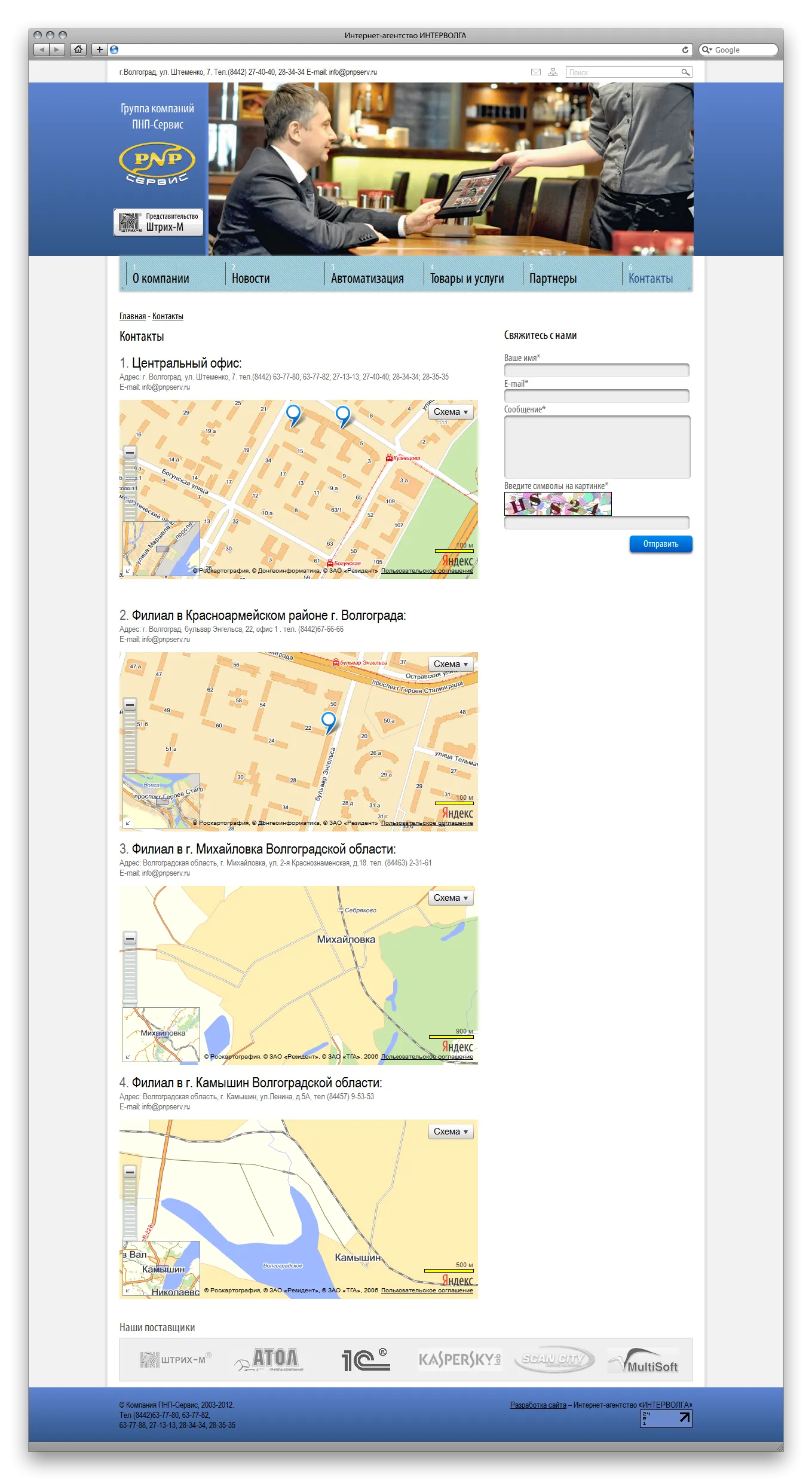The width and height of the screenshot is (812, 1480).
Task: Click the Штрих-М supplier logo
Action: (175, 1360)
